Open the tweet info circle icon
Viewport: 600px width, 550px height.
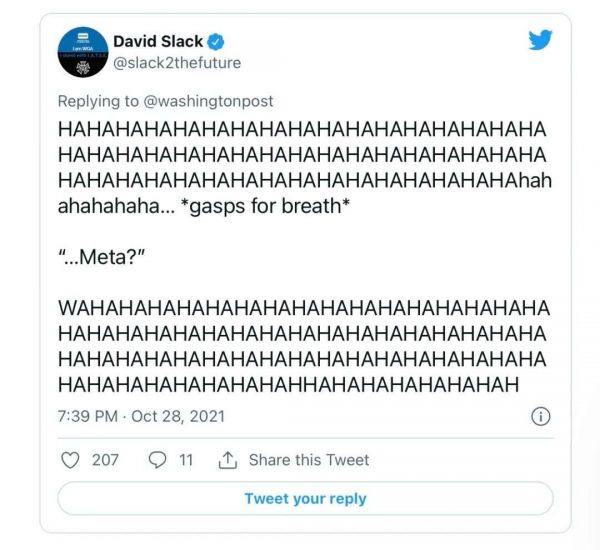(540, 415)
